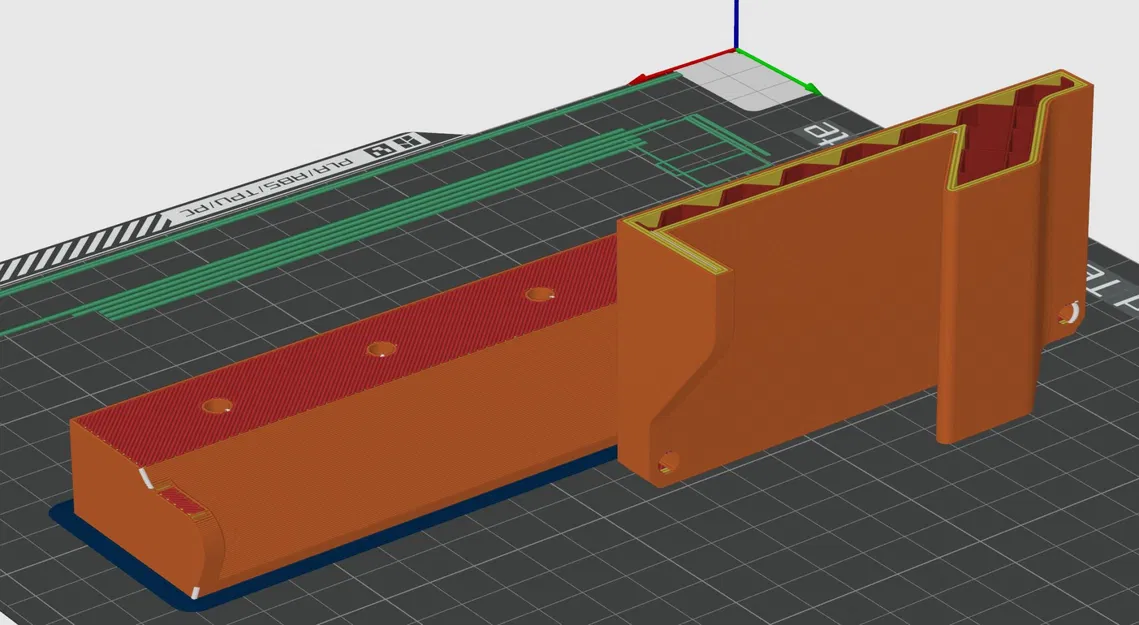Click the axis origin point where arrows meet
The height and width of the screenshot is (625, 1139).
coord(736,49)
